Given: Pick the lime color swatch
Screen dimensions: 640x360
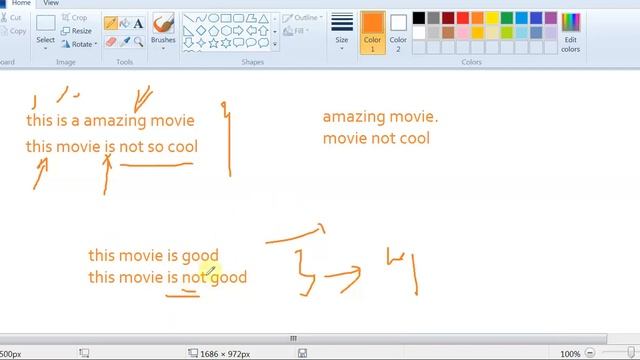Looking at the screenshot, I should (507, 33).
